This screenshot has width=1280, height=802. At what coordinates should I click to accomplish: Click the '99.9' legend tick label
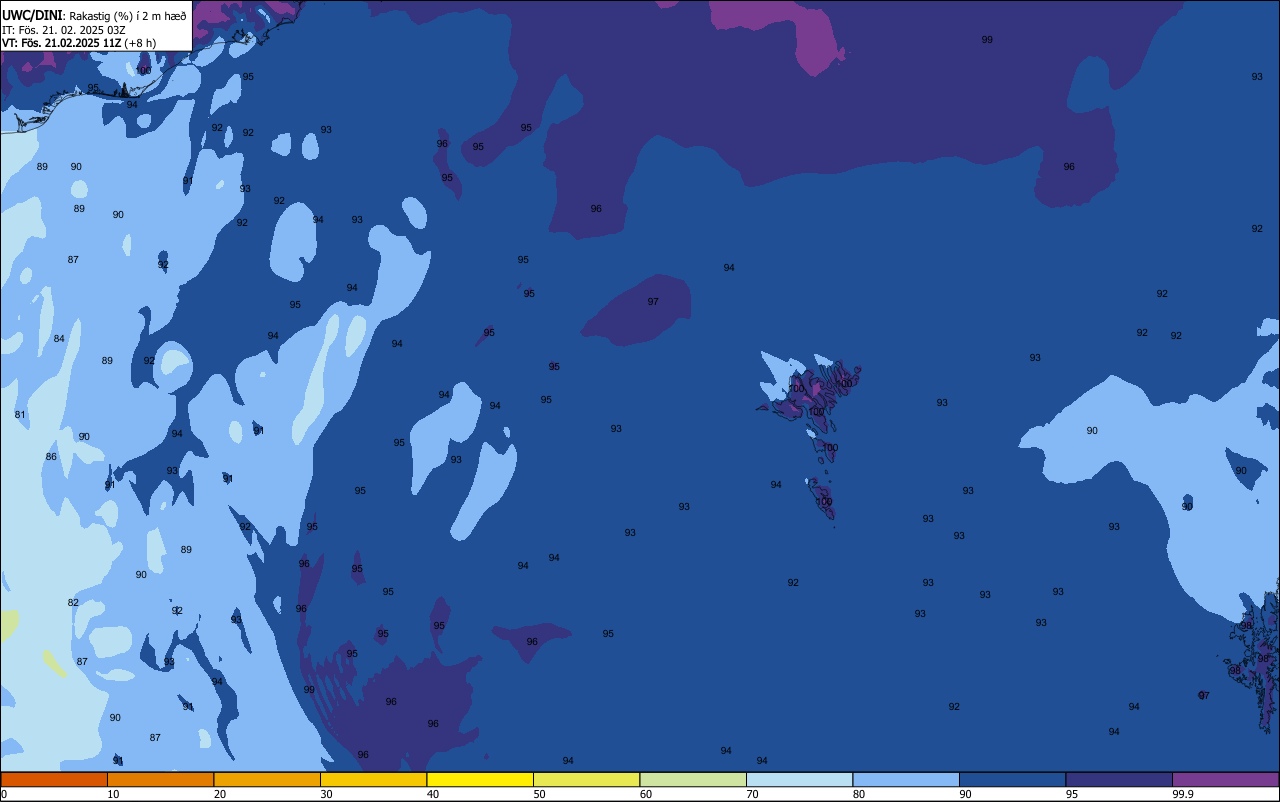(1183, 794)
